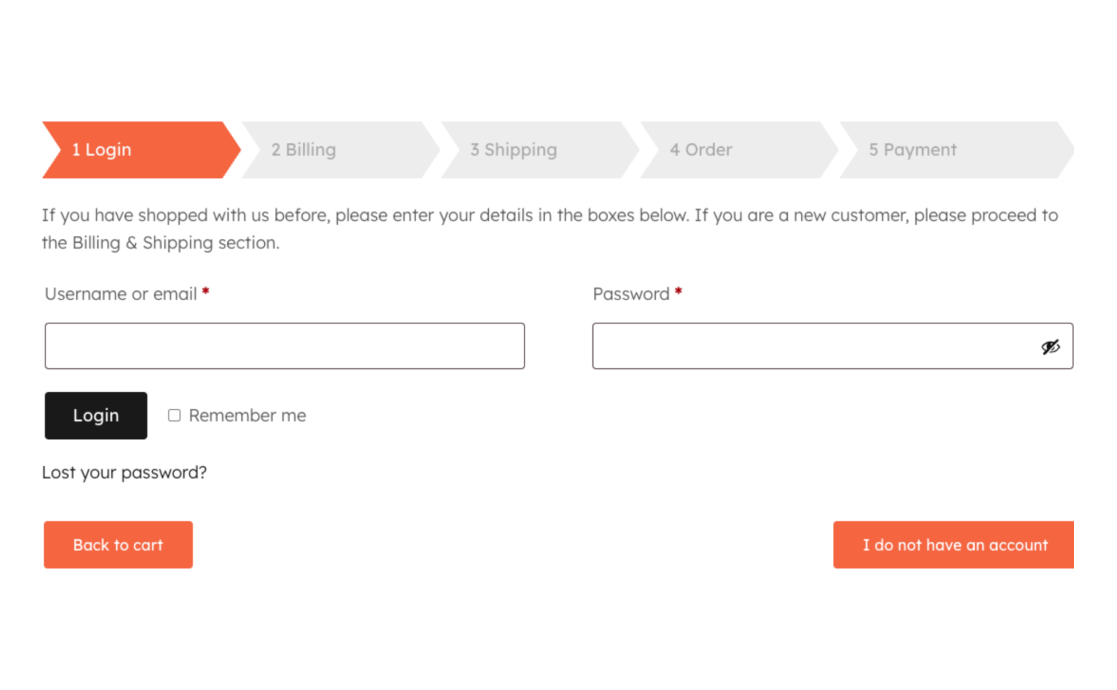Viewport: 1117px width, 690px height.
Task: Toggle password visibility with the eye icon
Action: point(1051,345)
